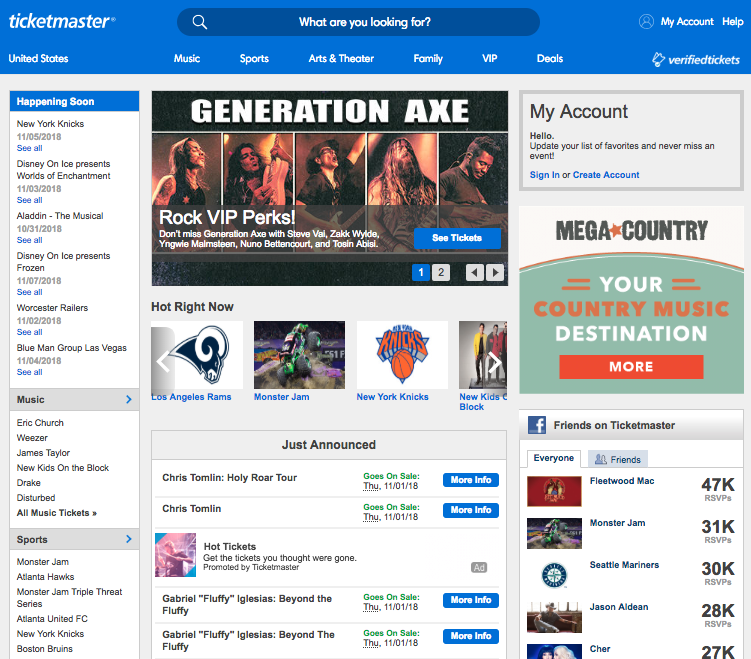The width and height of the screenshot is (751, 659).
Task: Open the Family navigation menu
Action: pos(428,58)
